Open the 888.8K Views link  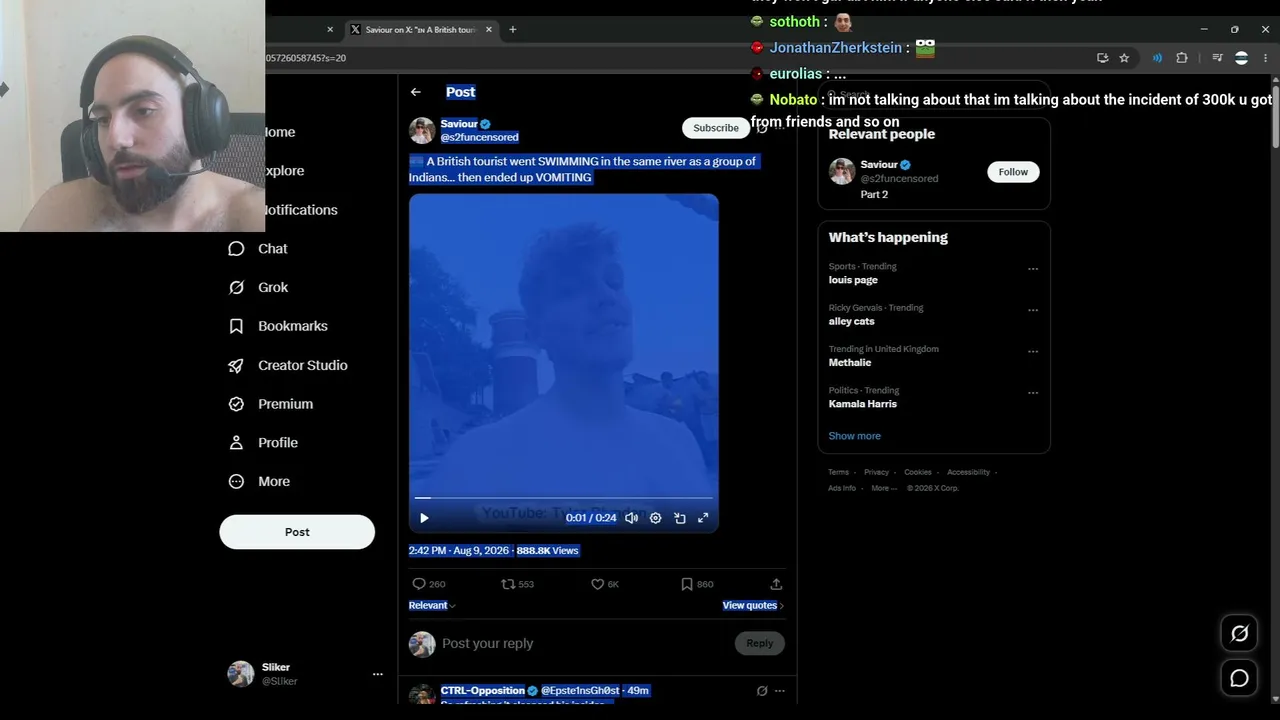548,551
